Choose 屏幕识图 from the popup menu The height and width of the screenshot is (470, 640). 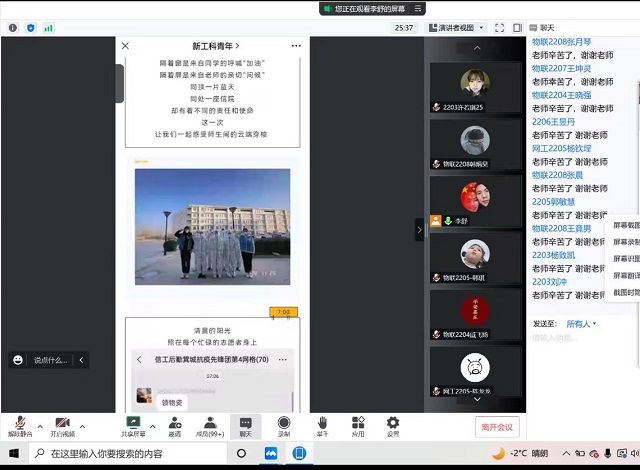coord(626,259)
